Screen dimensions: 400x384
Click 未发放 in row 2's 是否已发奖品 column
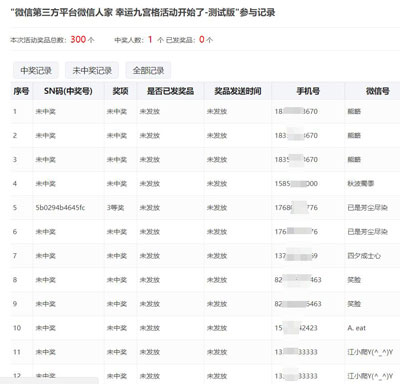(150, 136)
